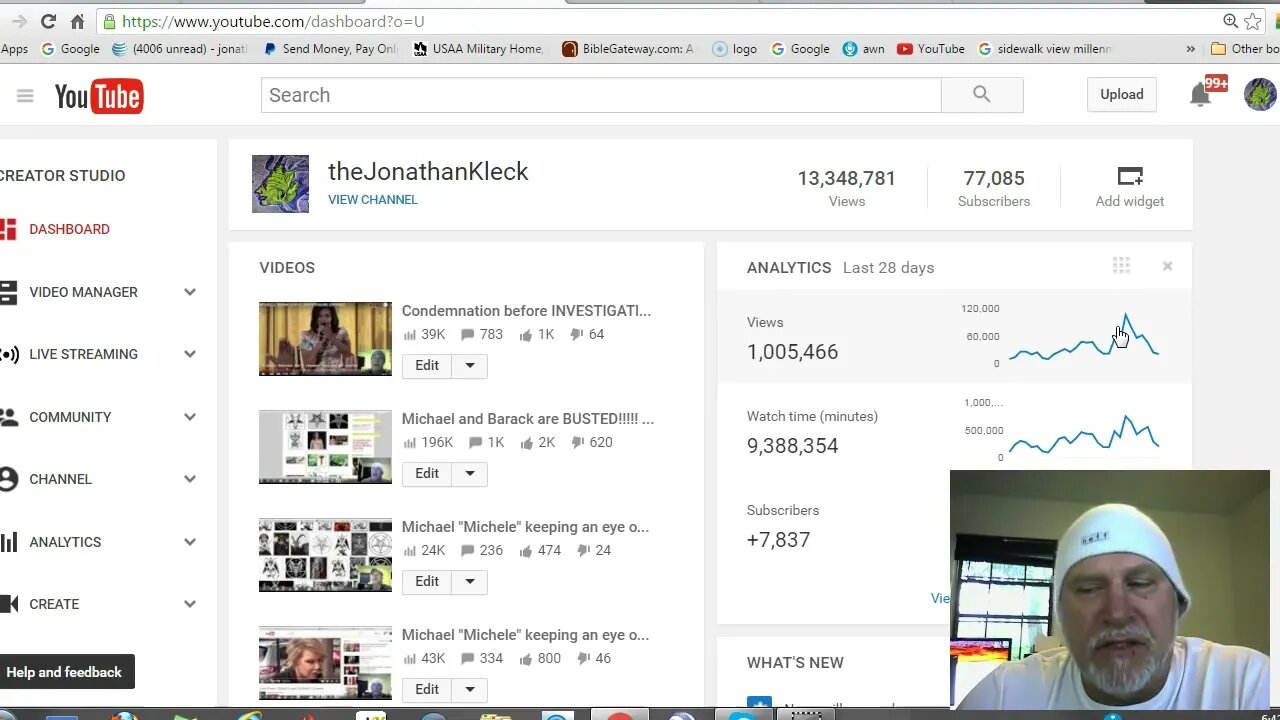Click the Dashboard sidebar icon
This screenshot has height=720, width=1280.
pos(8,229)
